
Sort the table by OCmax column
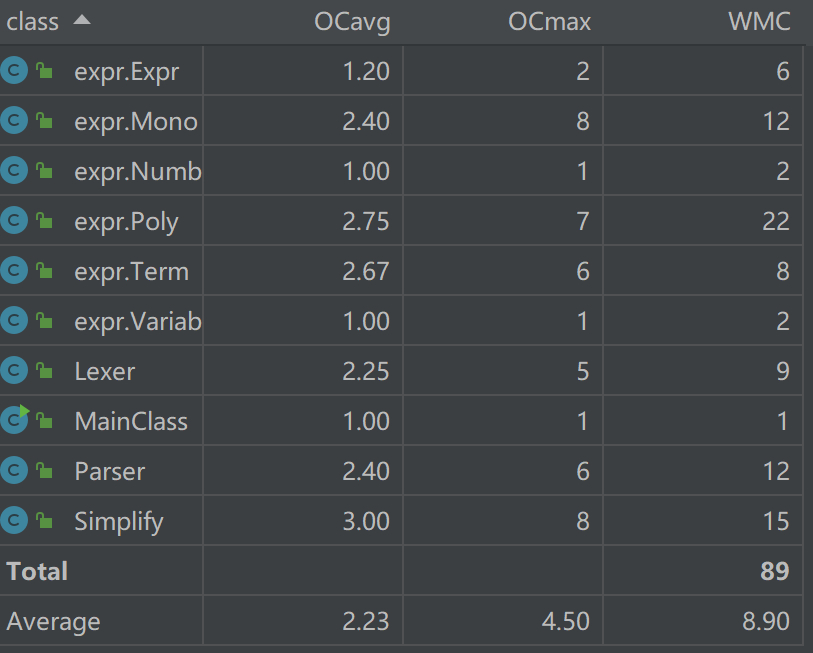click(549, 22)
